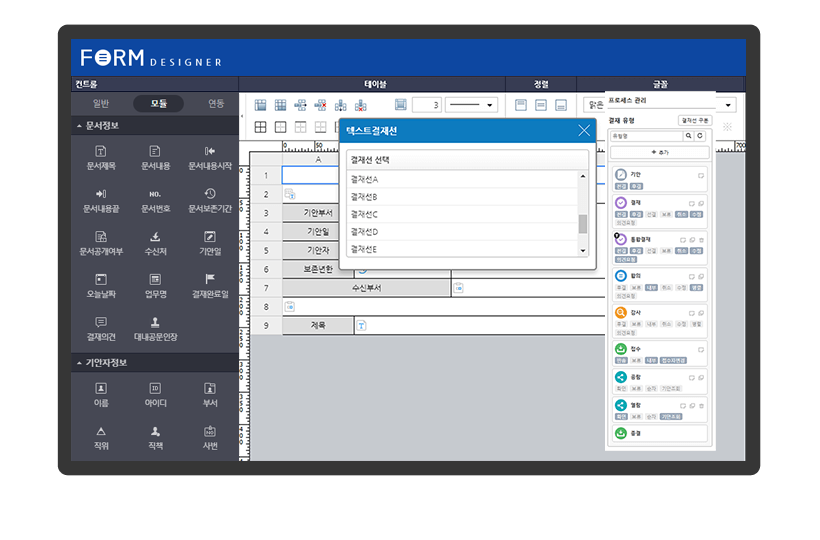Switch to the 모듈 controls tab
Viewport: 820px width, 540px height.
[158, 104]
